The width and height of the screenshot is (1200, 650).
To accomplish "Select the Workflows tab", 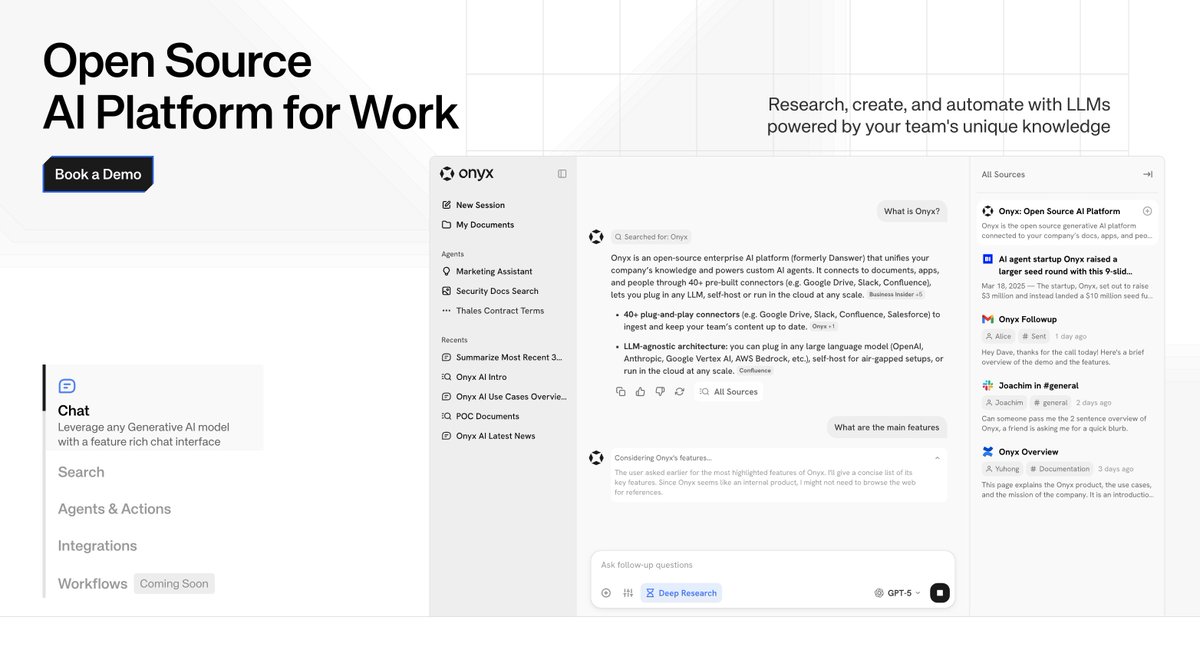I will point(93,584).
